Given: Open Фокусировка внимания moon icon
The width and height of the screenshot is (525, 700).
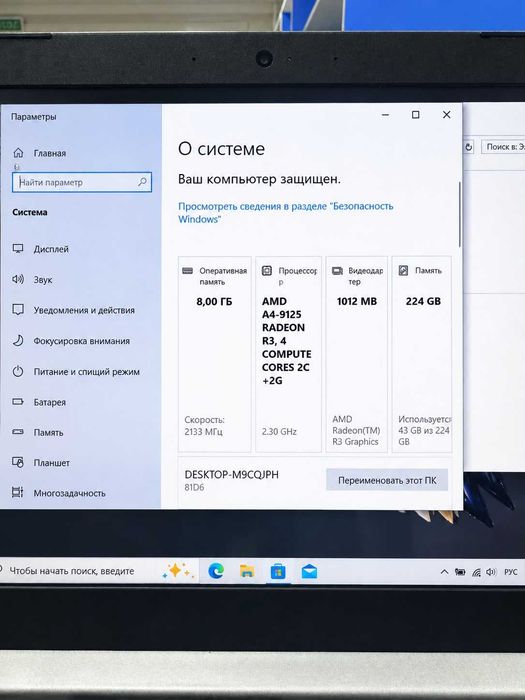Looking at the screenshot, I should [x=18, y=341].
